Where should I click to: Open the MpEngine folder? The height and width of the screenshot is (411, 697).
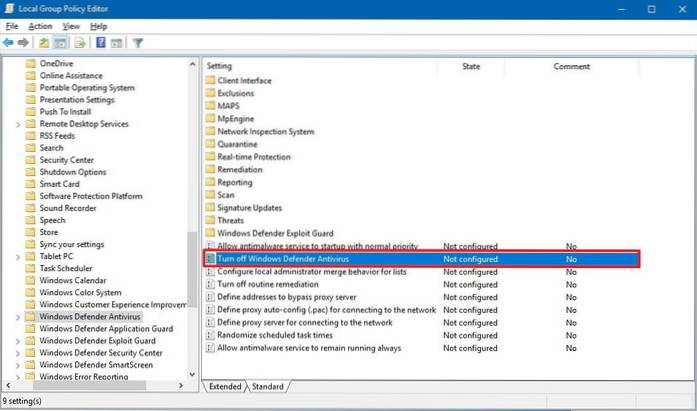tap(236, 119)
